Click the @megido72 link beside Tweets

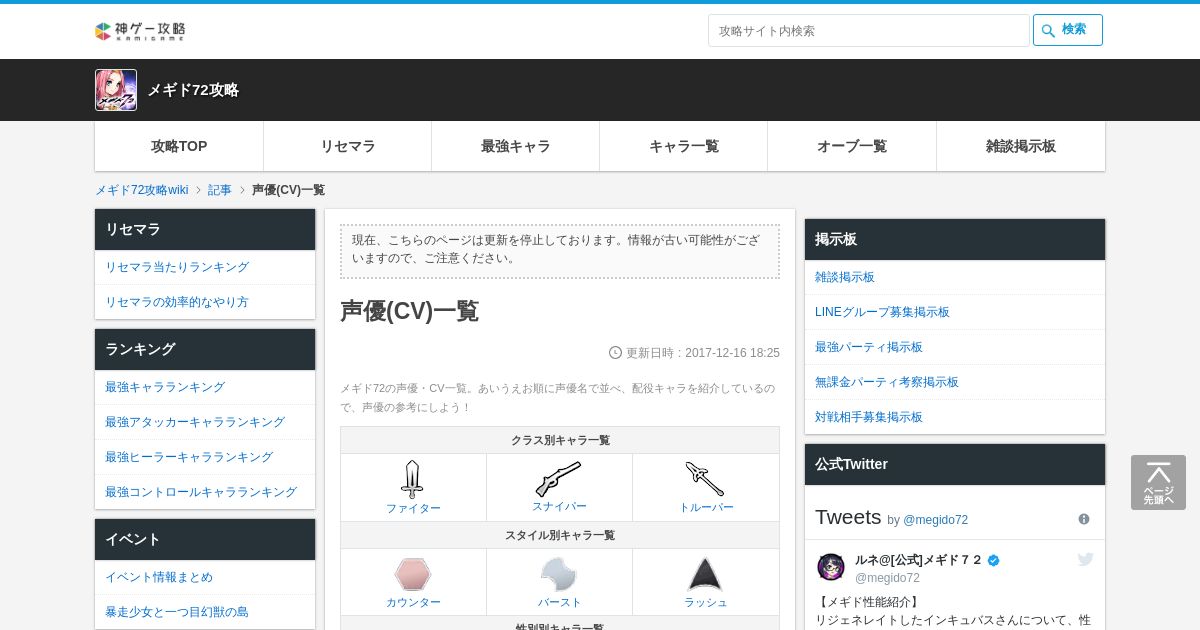coord(936,520)
